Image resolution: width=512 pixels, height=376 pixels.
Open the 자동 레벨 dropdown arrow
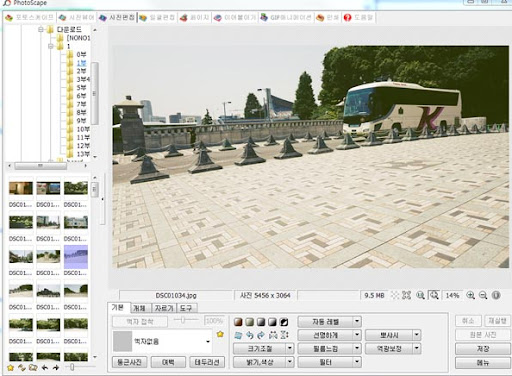click(x=357, y=322)
